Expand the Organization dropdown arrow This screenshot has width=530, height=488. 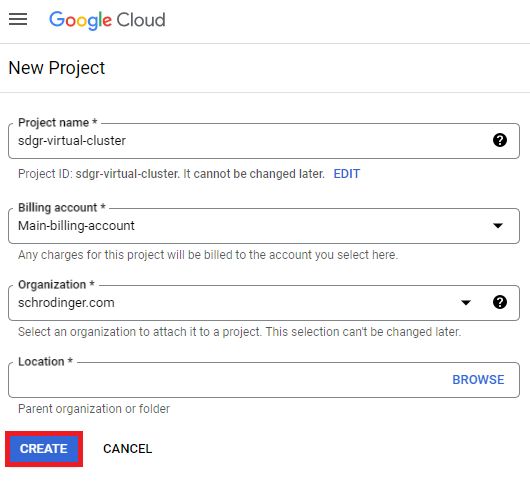pyautogui.click(x=466, y=302)
